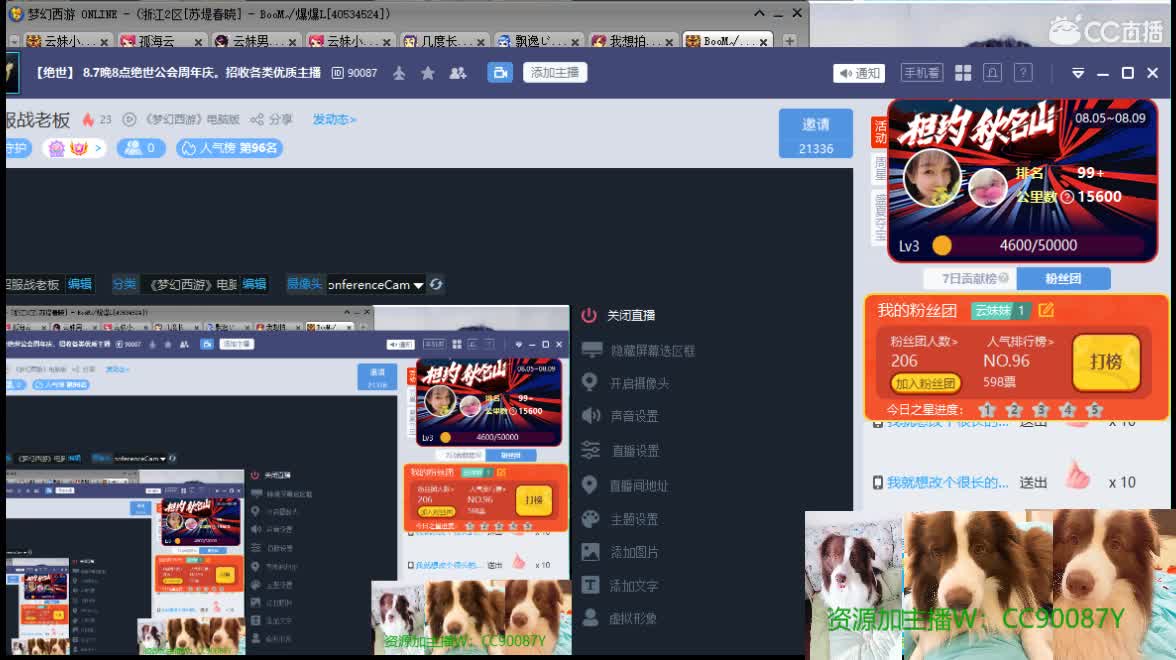Image resolution: width=1176 pixels, height=660 pixels.
Task: Click the blue 邀请 21336 button
Action: [x=815, y=134]
